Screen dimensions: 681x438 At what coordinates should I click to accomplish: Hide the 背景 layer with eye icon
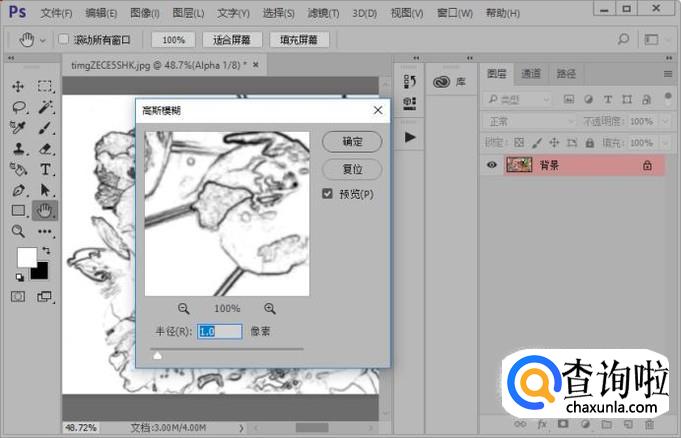(491, 166)
